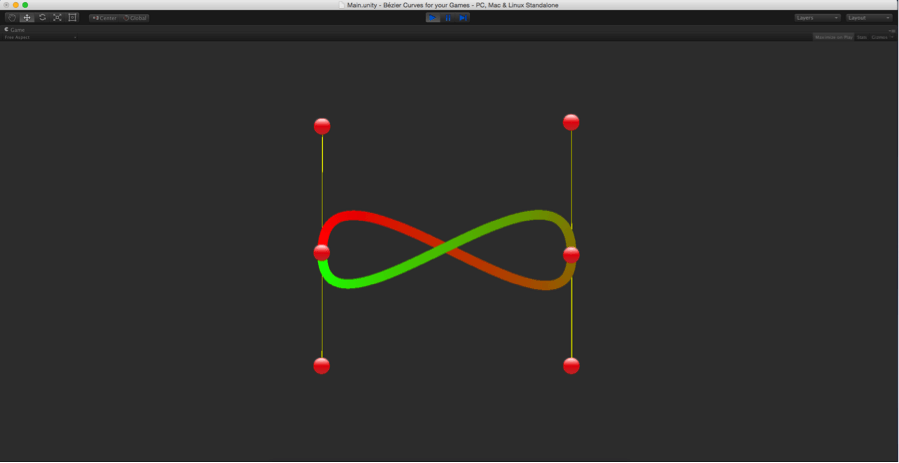Click the Main.unity document icon in the title bar

tap(342, 5)
